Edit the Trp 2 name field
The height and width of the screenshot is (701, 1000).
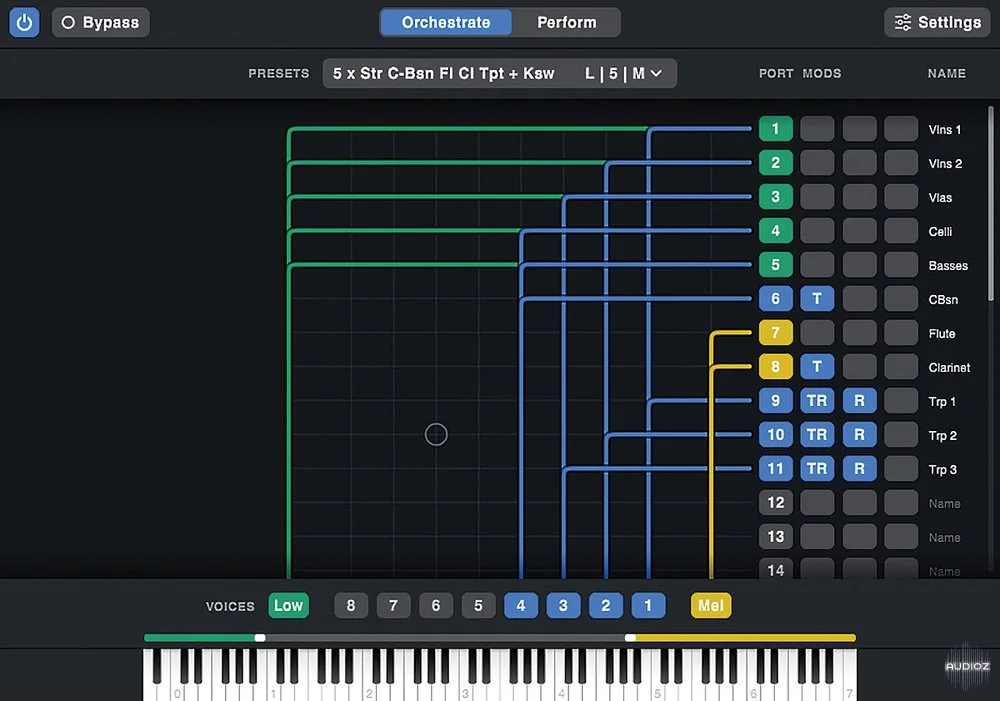(x=943, y=436)
